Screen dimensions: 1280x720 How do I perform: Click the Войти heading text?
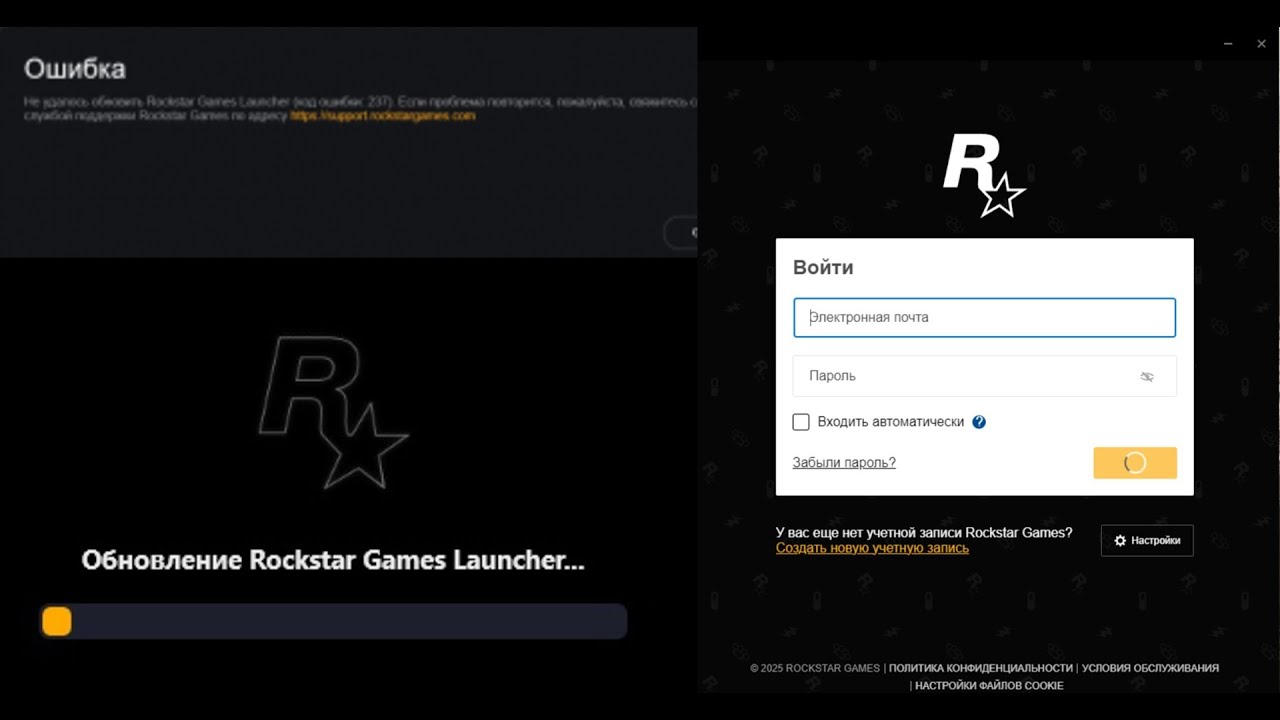(823, 268)
